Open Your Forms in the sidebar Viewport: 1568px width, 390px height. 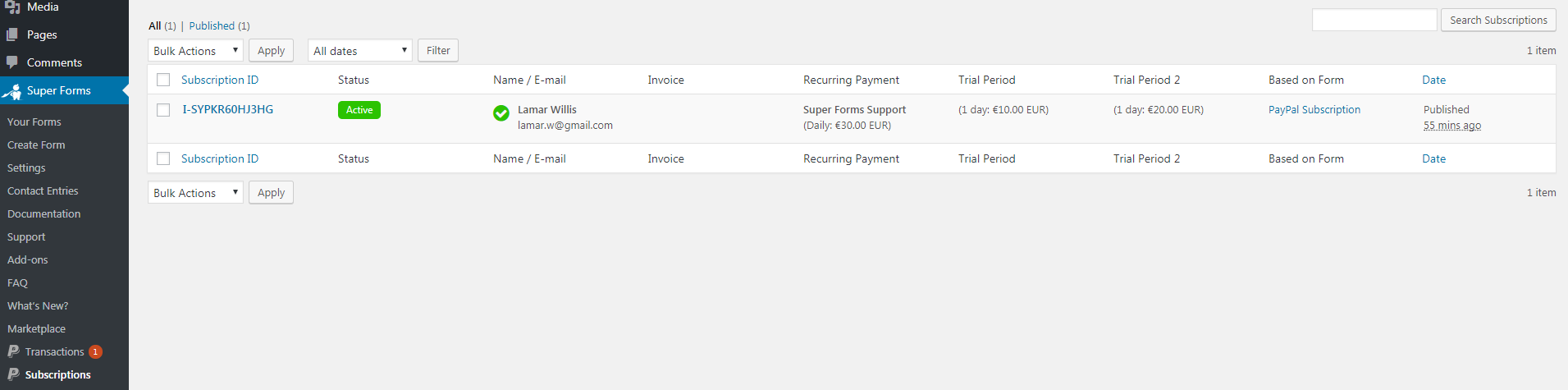(34, 122)
